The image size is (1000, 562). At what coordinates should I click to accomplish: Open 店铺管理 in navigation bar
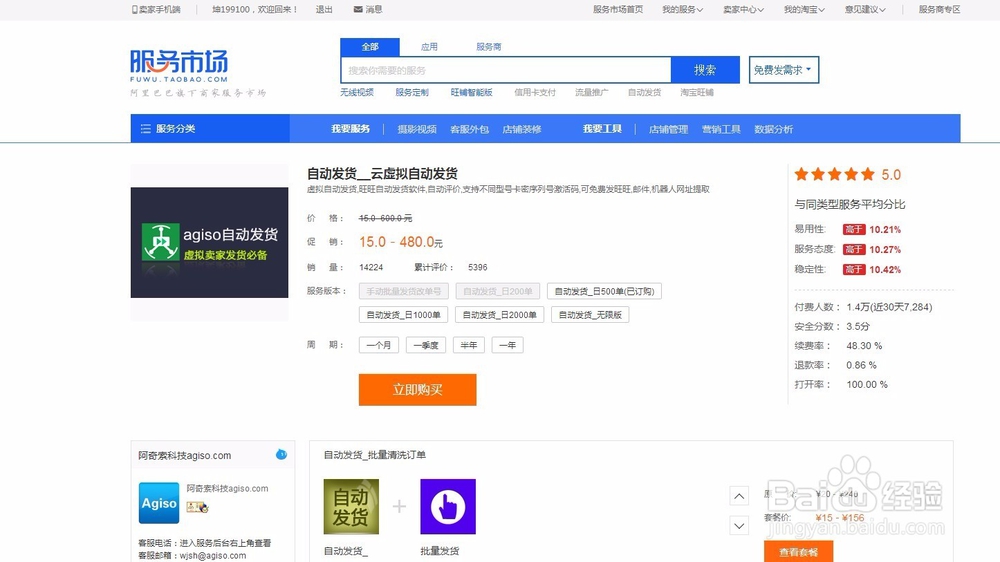coord(668,129)
